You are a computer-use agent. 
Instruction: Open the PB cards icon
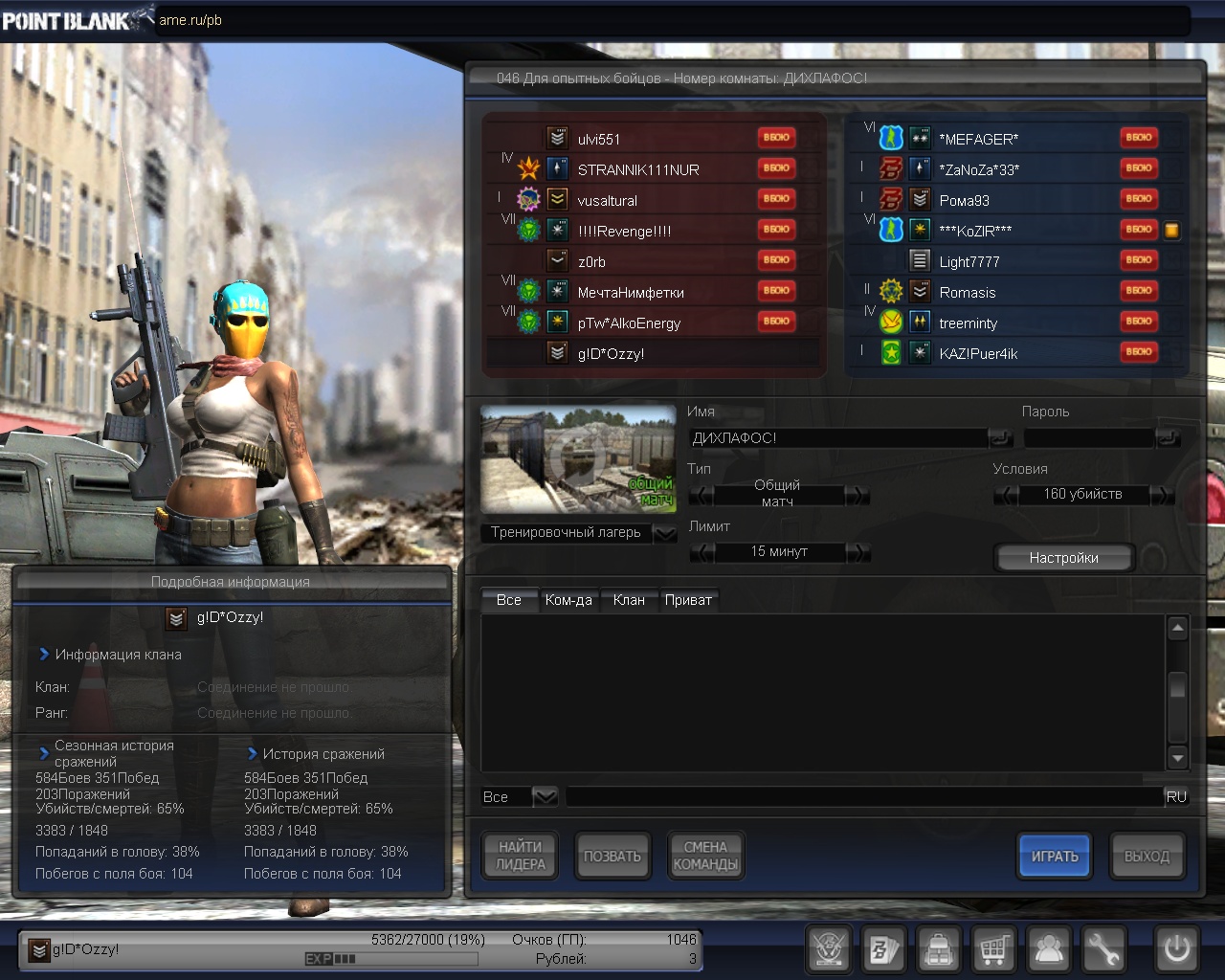pos(883,949)
